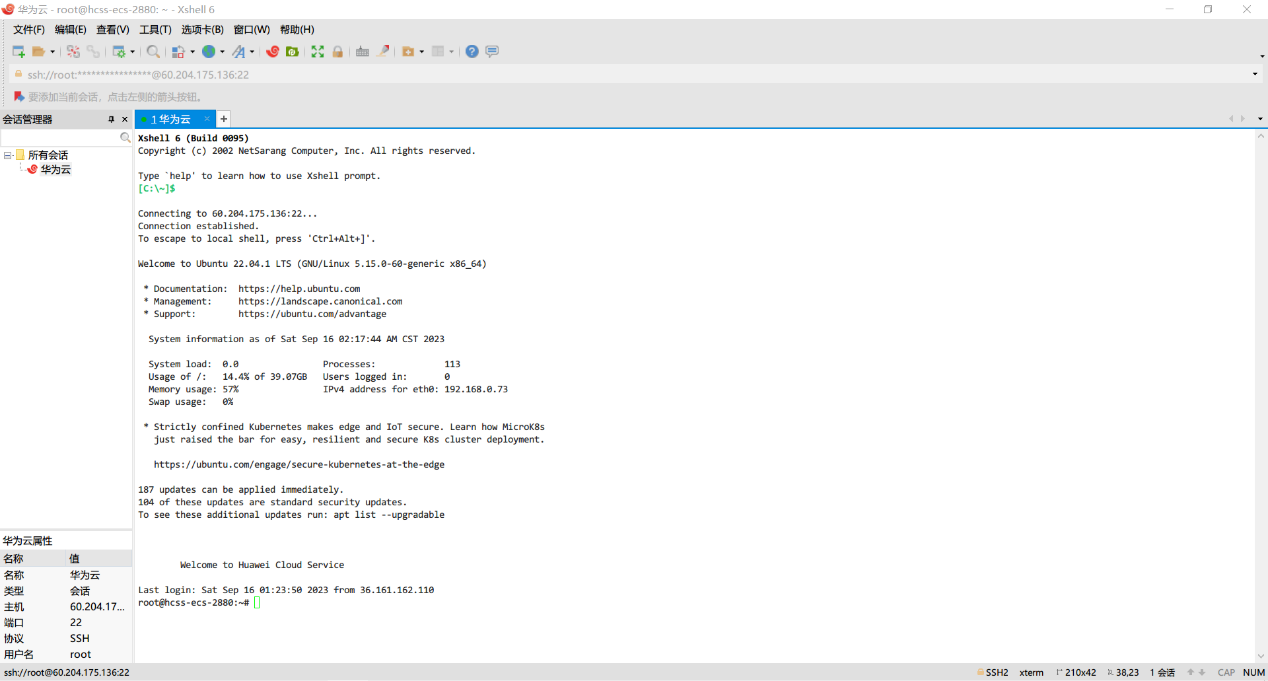
Task: Select the 协议 SSH property row
Action: (x=66, y=639)
